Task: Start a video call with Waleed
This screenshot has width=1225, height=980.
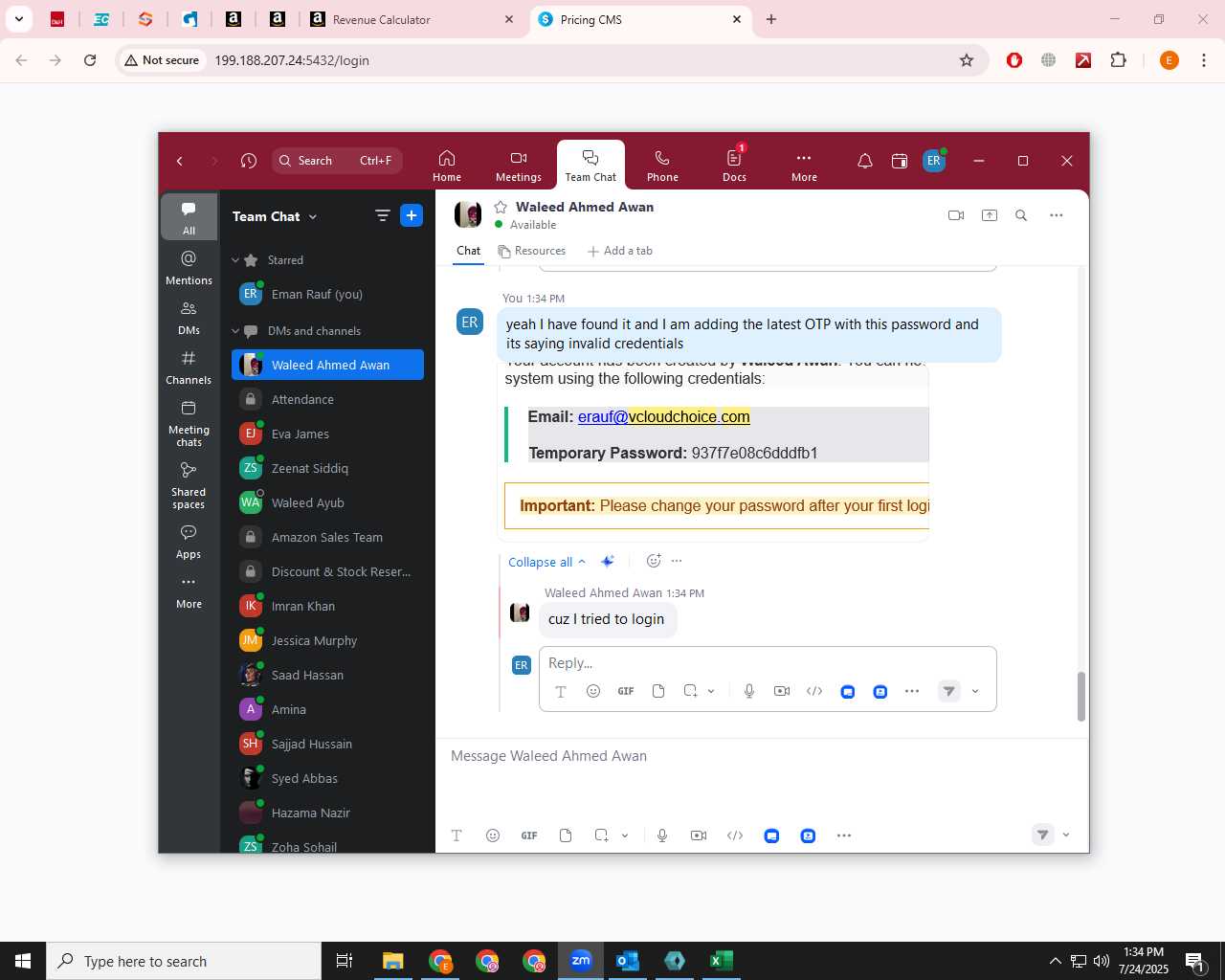Action: pos(956,215)
